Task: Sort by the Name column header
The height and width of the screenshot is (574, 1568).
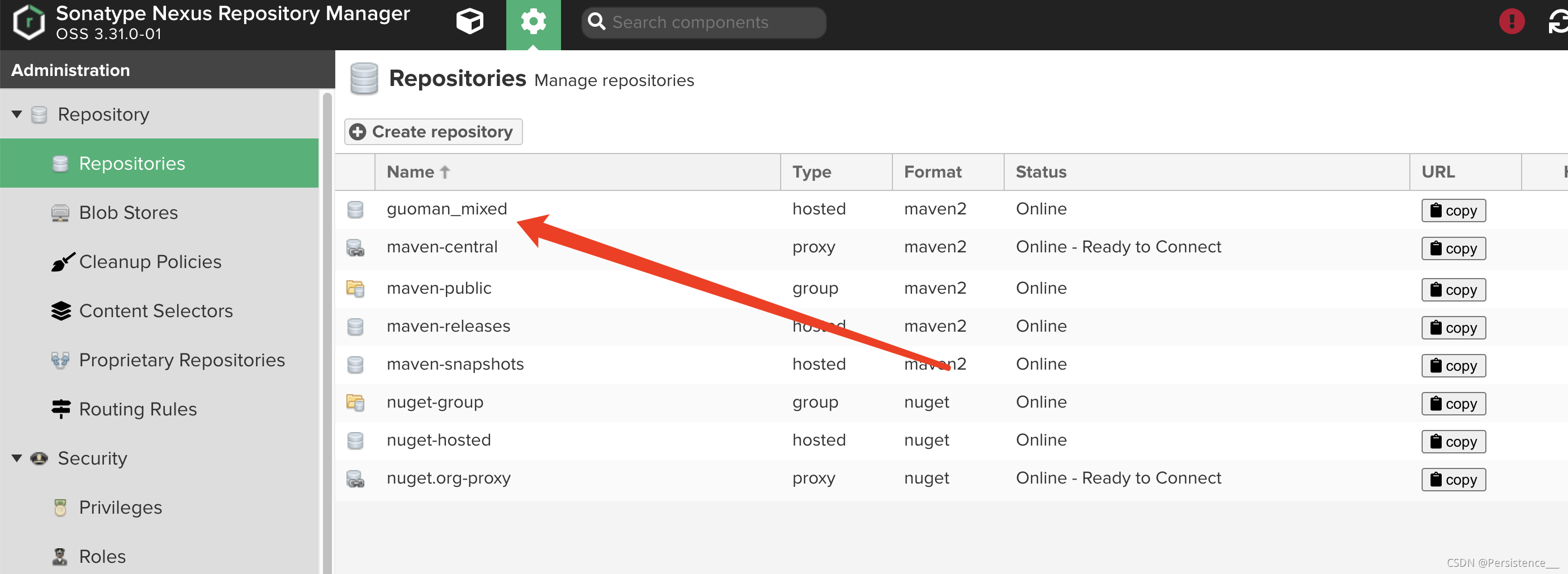Action: pyautogui.click(x=578, y=172)
